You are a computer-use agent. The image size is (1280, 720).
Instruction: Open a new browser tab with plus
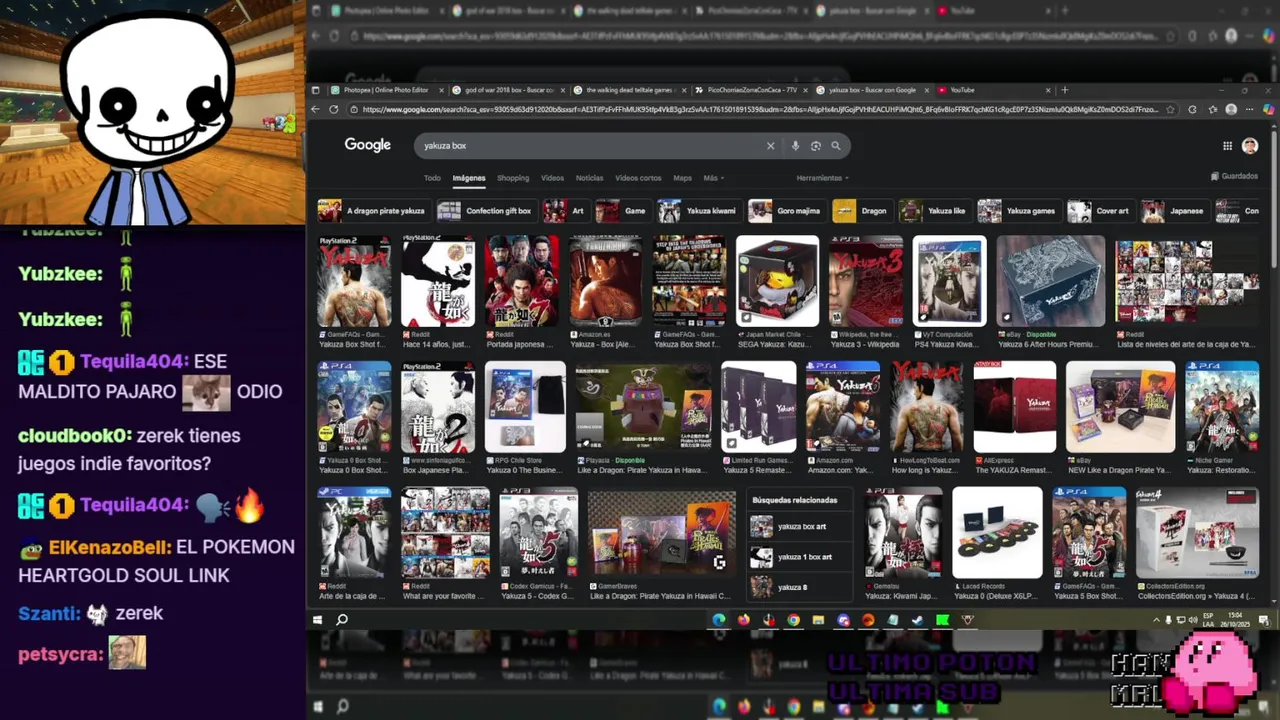(x=1064, y=90)
